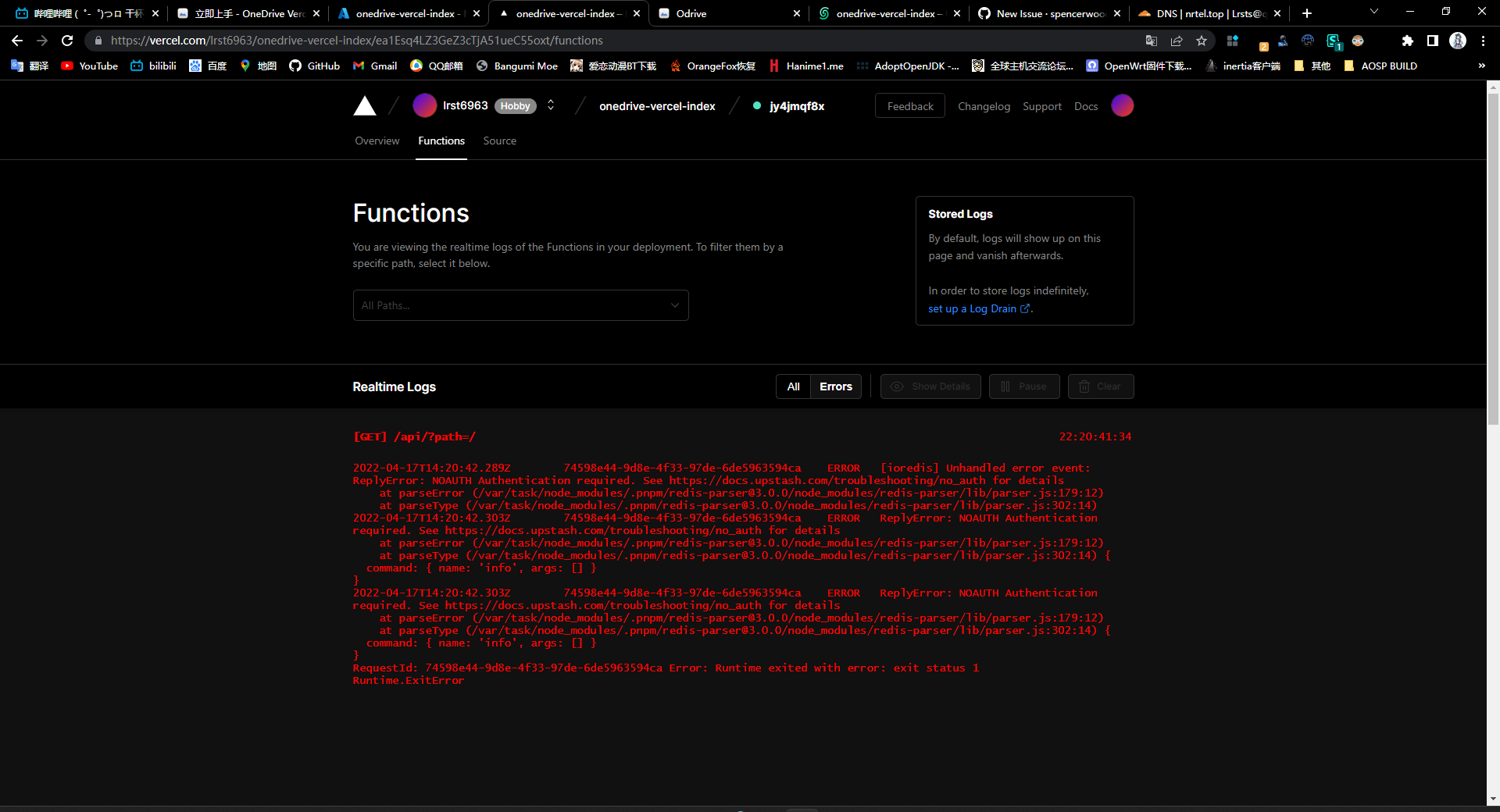Click the Vercel triangle logo

365,106
